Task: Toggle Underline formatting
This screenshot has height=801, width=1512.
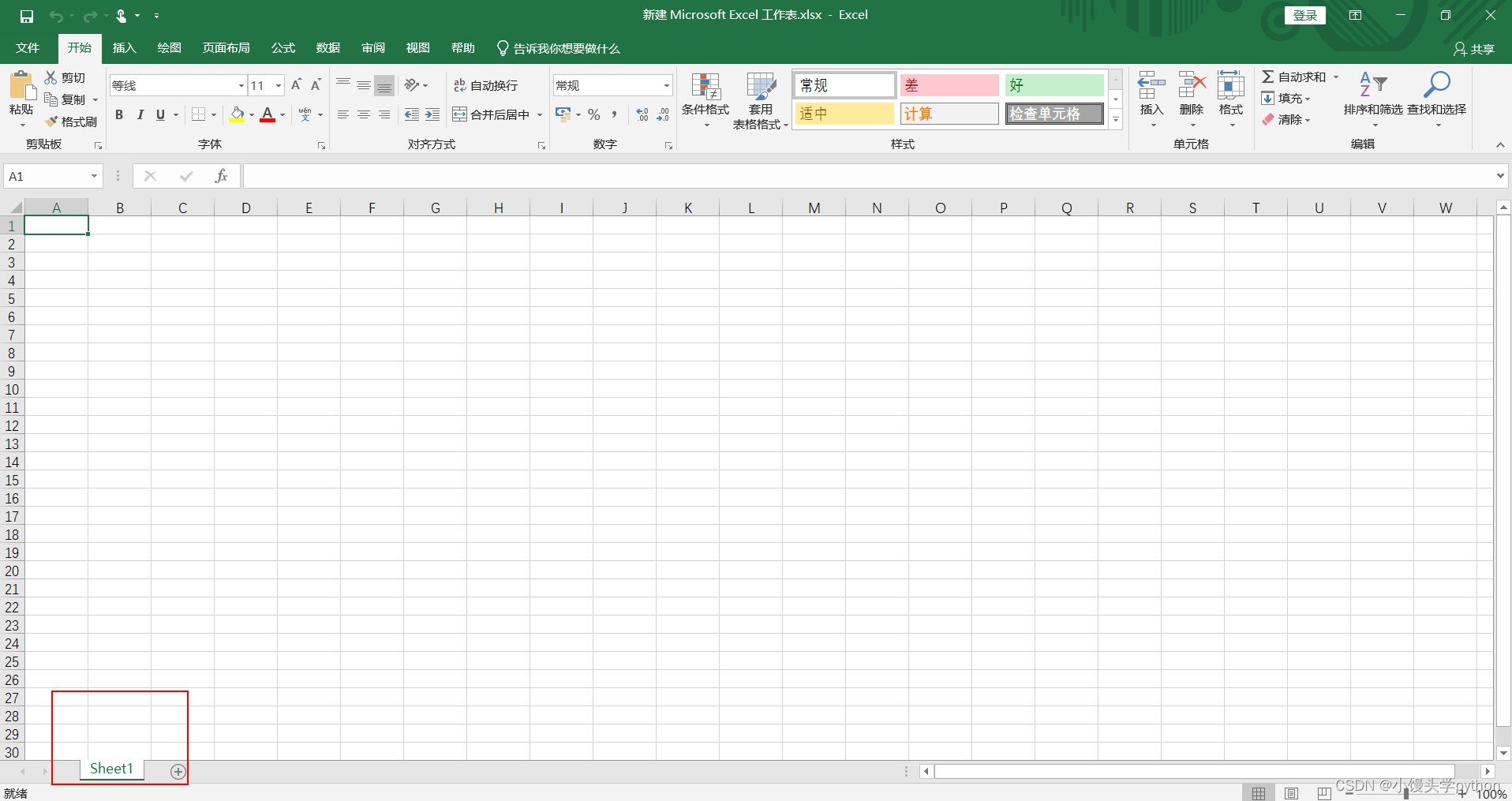Action: click(x=160, y=114)
